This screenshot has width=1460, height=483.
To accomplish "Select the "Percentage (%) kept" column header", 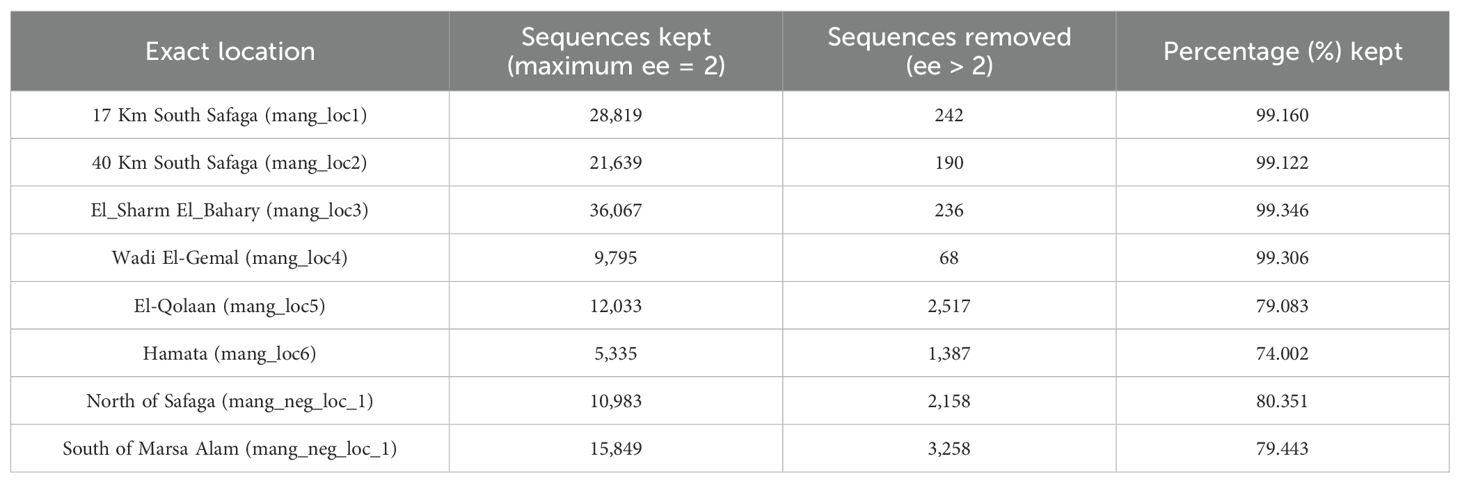I will (1283, 51).
